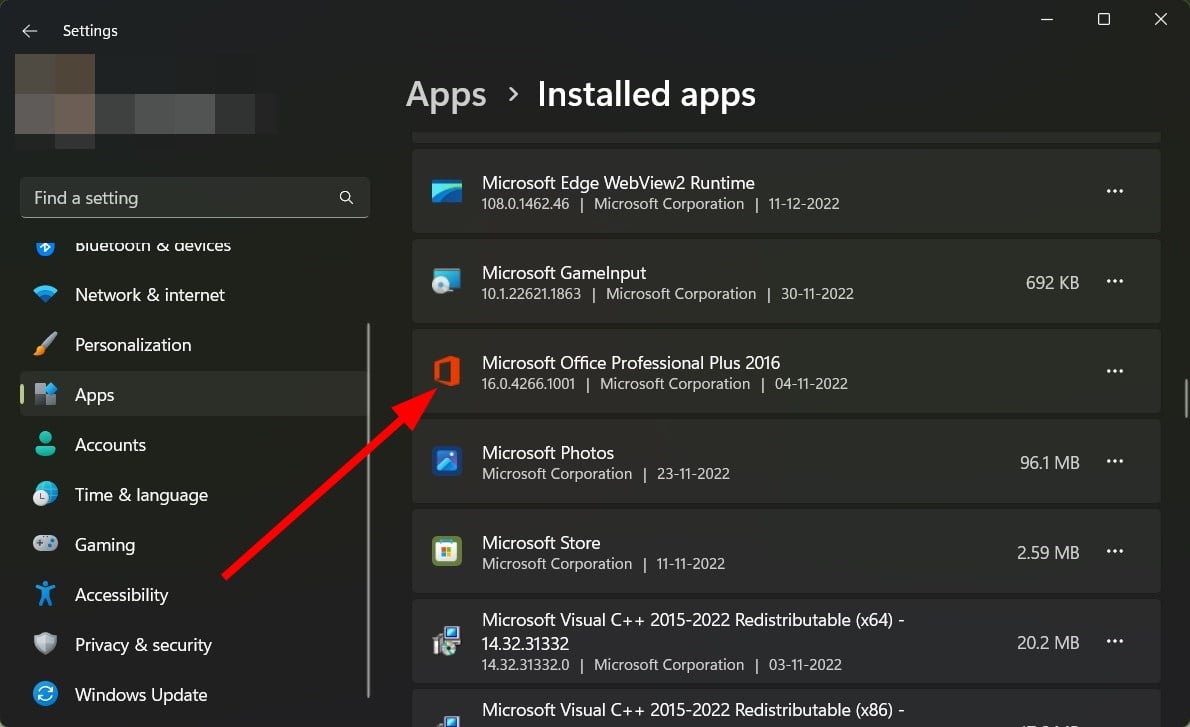Click the Find a setting search box
Screen dimensions: 1190x727
point(180,198)
